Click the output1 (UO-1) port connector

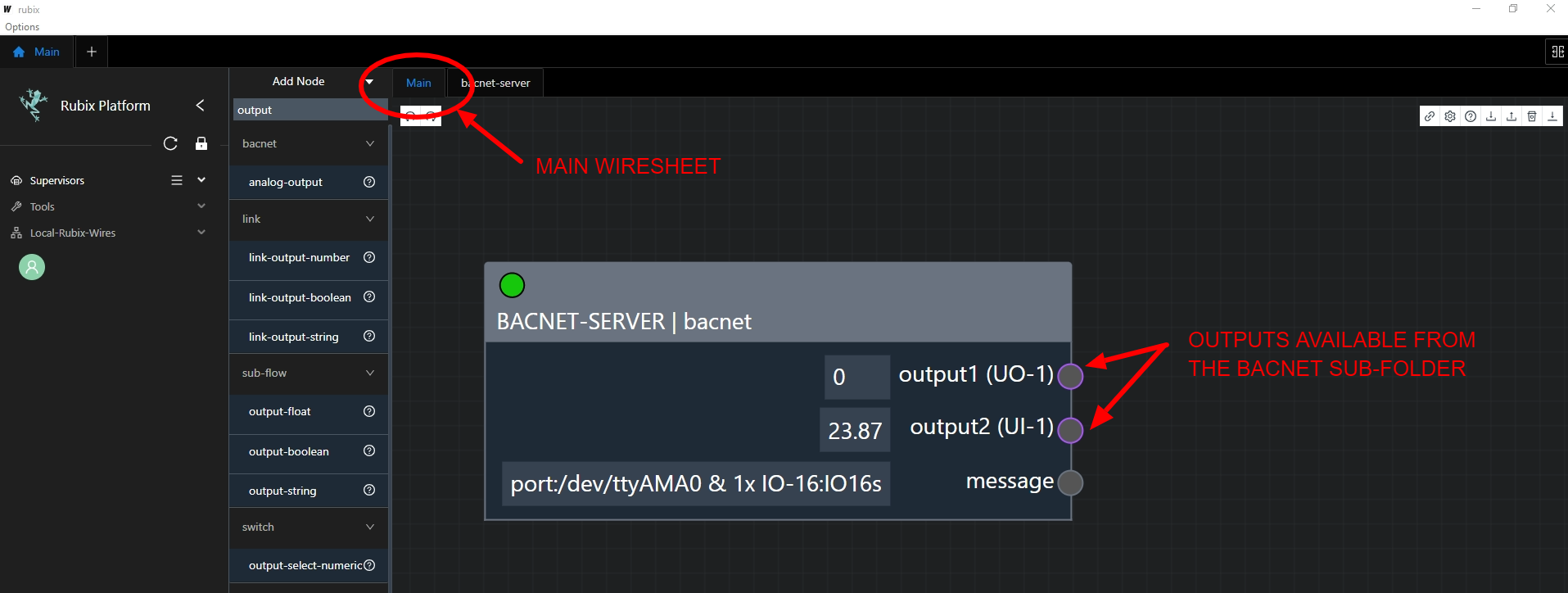pyautogui.click(x=1070, y=376)
